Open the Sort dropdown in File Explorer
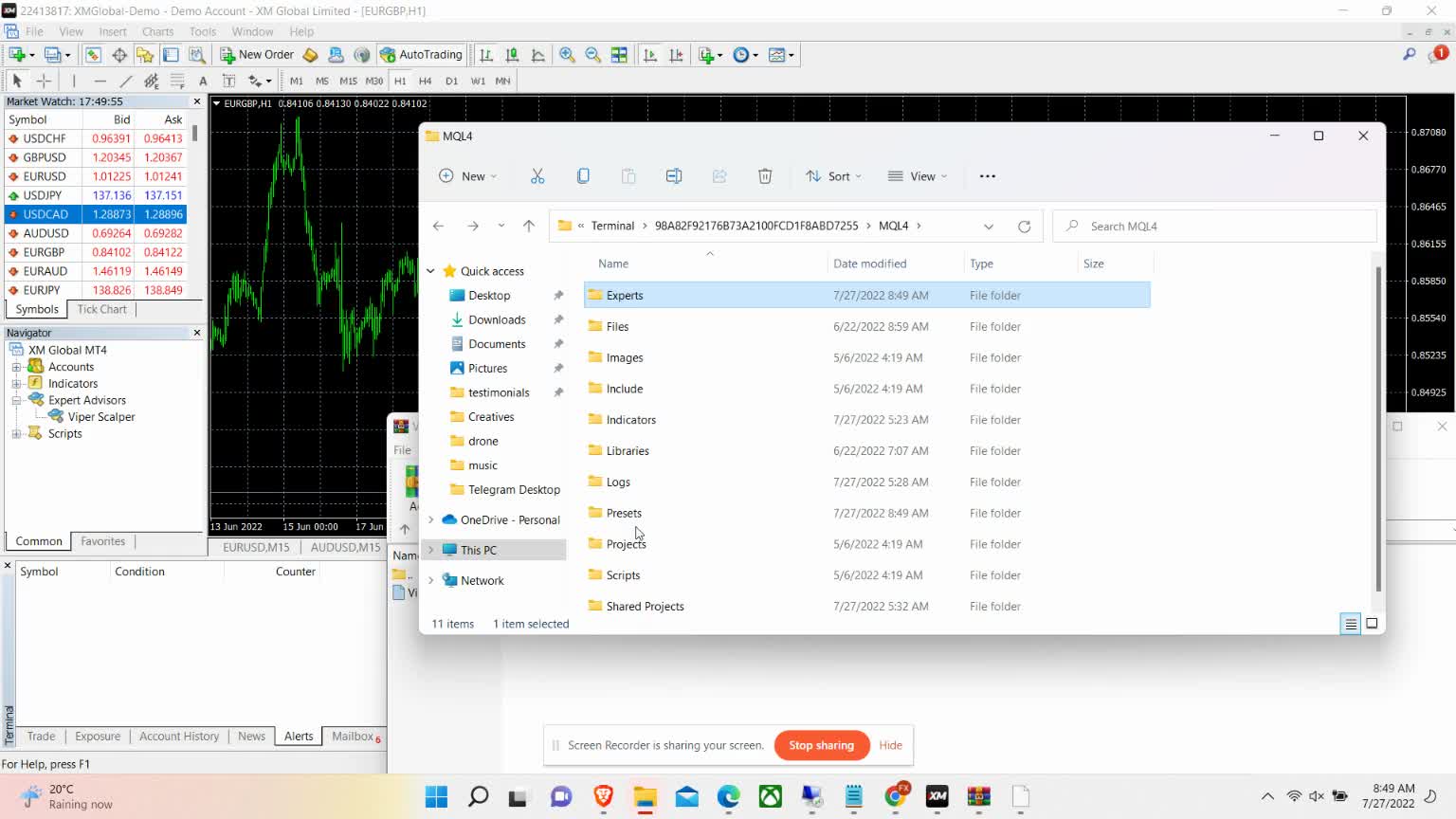 point(833,175)
